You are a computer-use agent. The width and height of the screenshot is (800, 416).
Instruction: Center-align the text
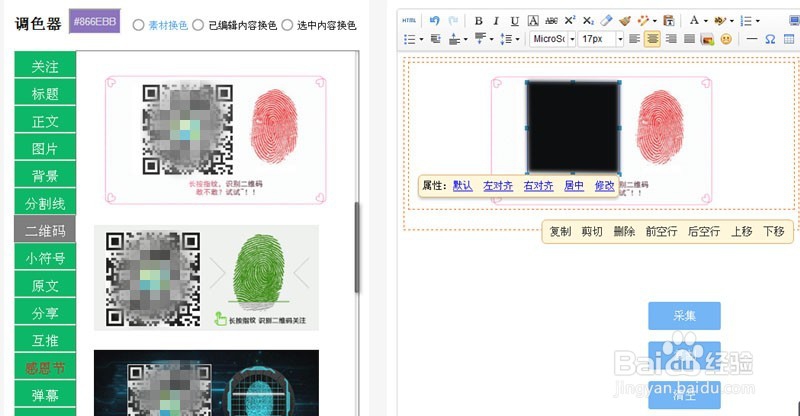(x=653, y=39)
